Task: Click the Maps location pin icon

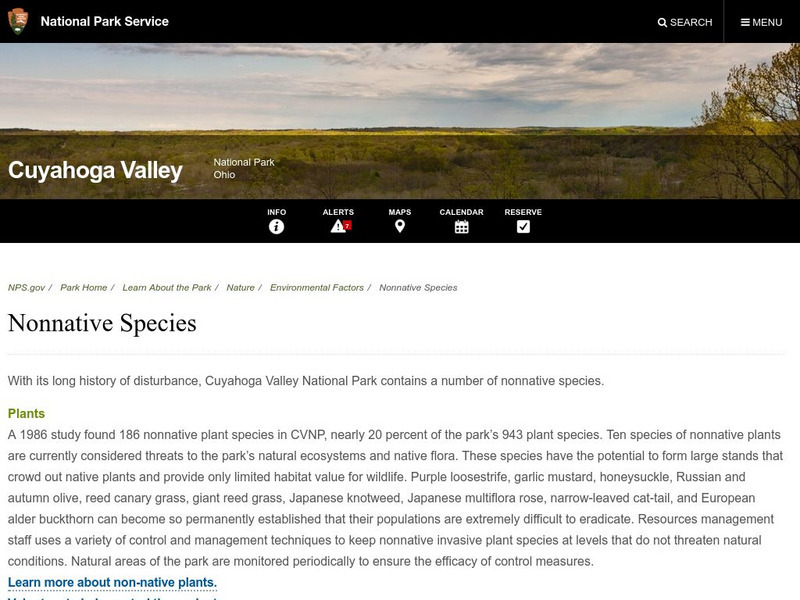Action: (400, 227)
